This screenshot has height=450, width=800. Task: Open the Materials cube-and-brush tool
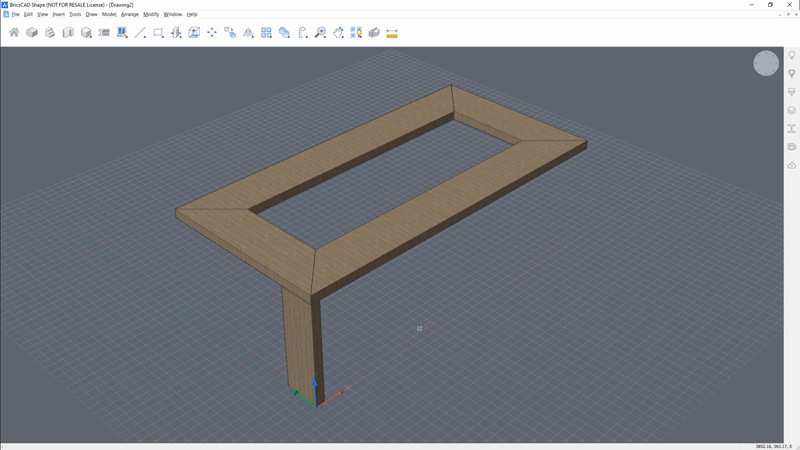pos(374,33)
